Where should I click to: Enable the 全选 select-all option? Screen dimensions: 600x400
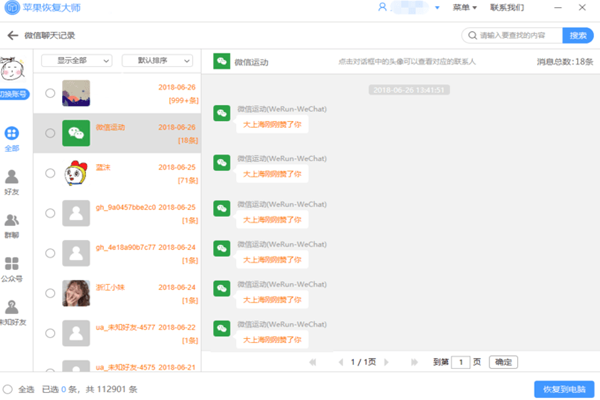(8, 388)
